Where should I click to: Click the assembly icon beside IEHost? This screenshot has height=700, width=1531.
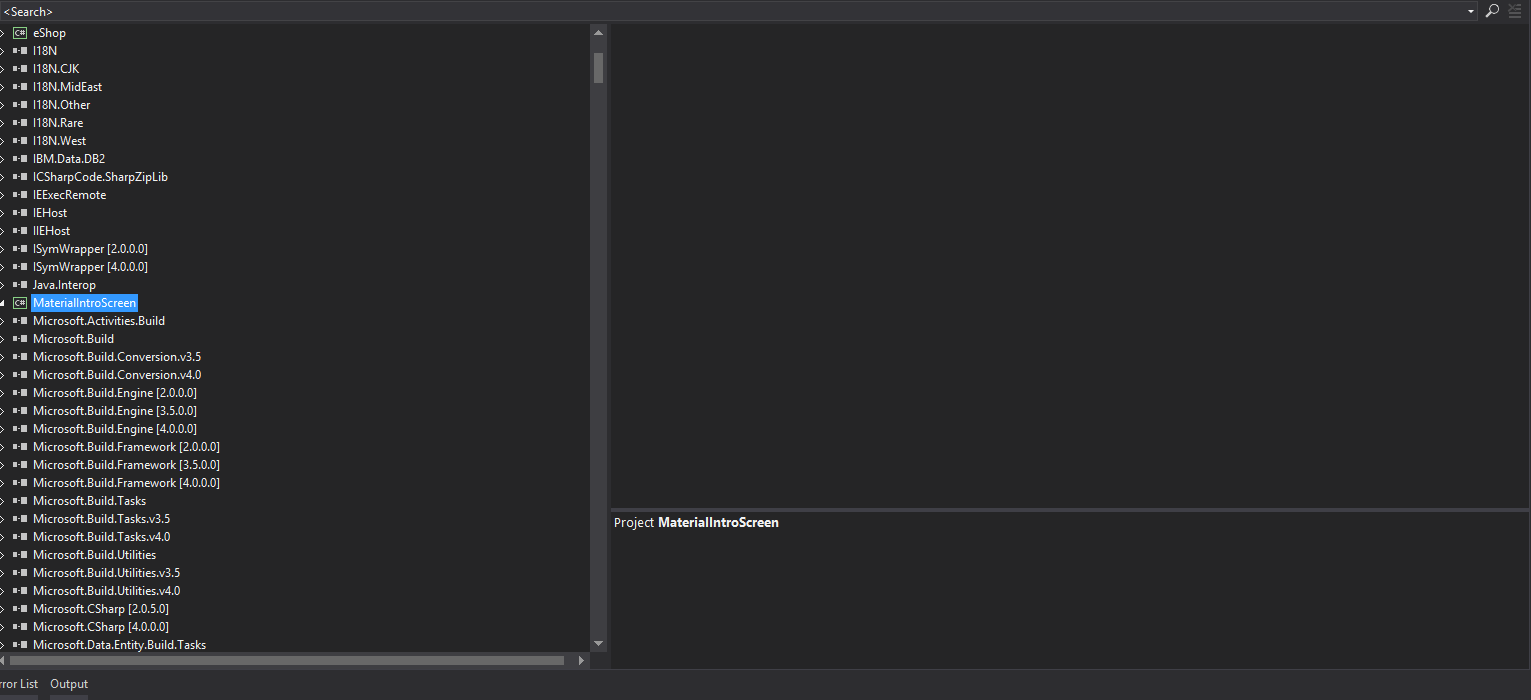click(20, 213)
